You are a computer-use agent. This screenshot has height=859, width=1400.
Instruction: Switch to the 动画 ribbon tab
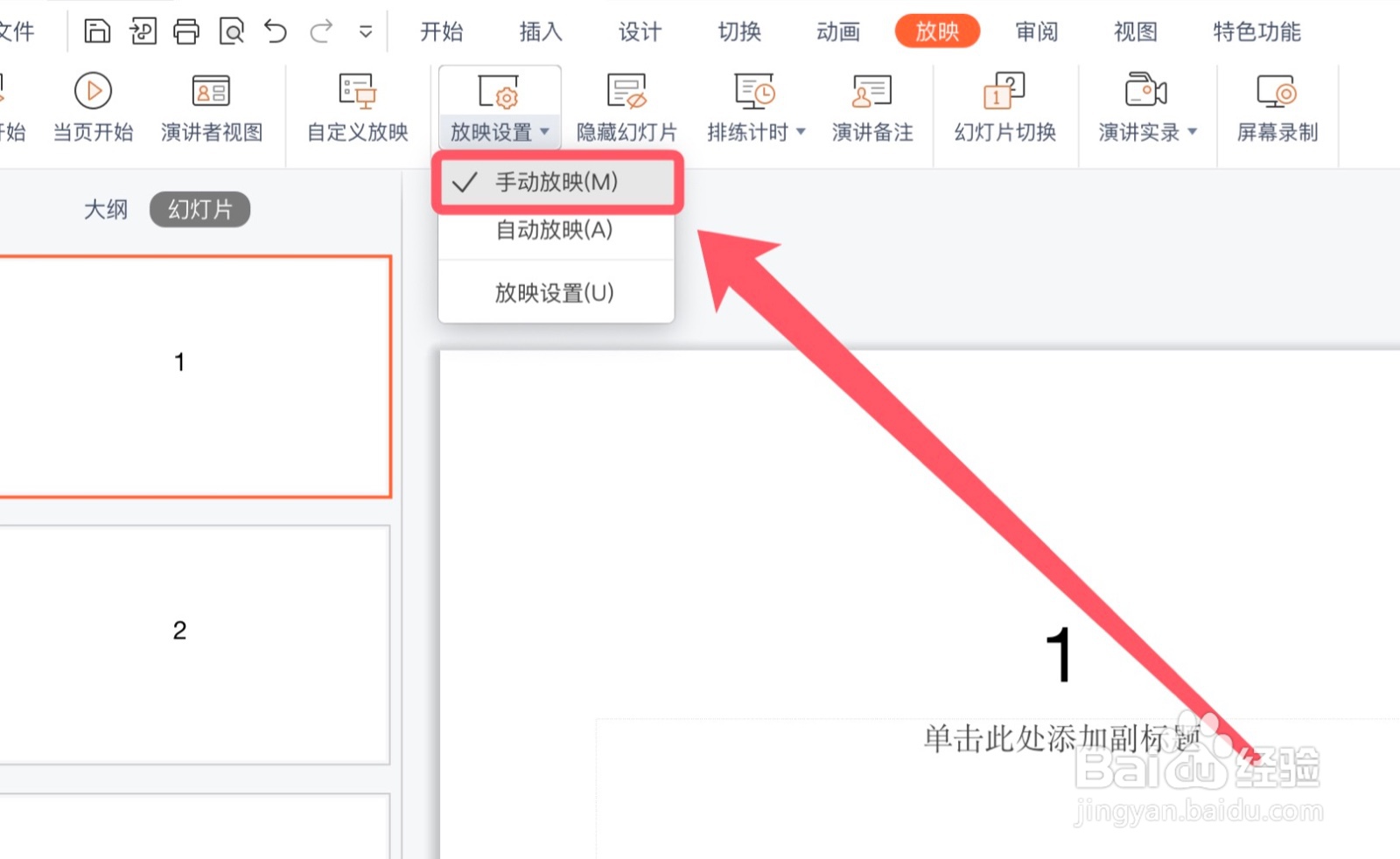[x=836, y=31]
